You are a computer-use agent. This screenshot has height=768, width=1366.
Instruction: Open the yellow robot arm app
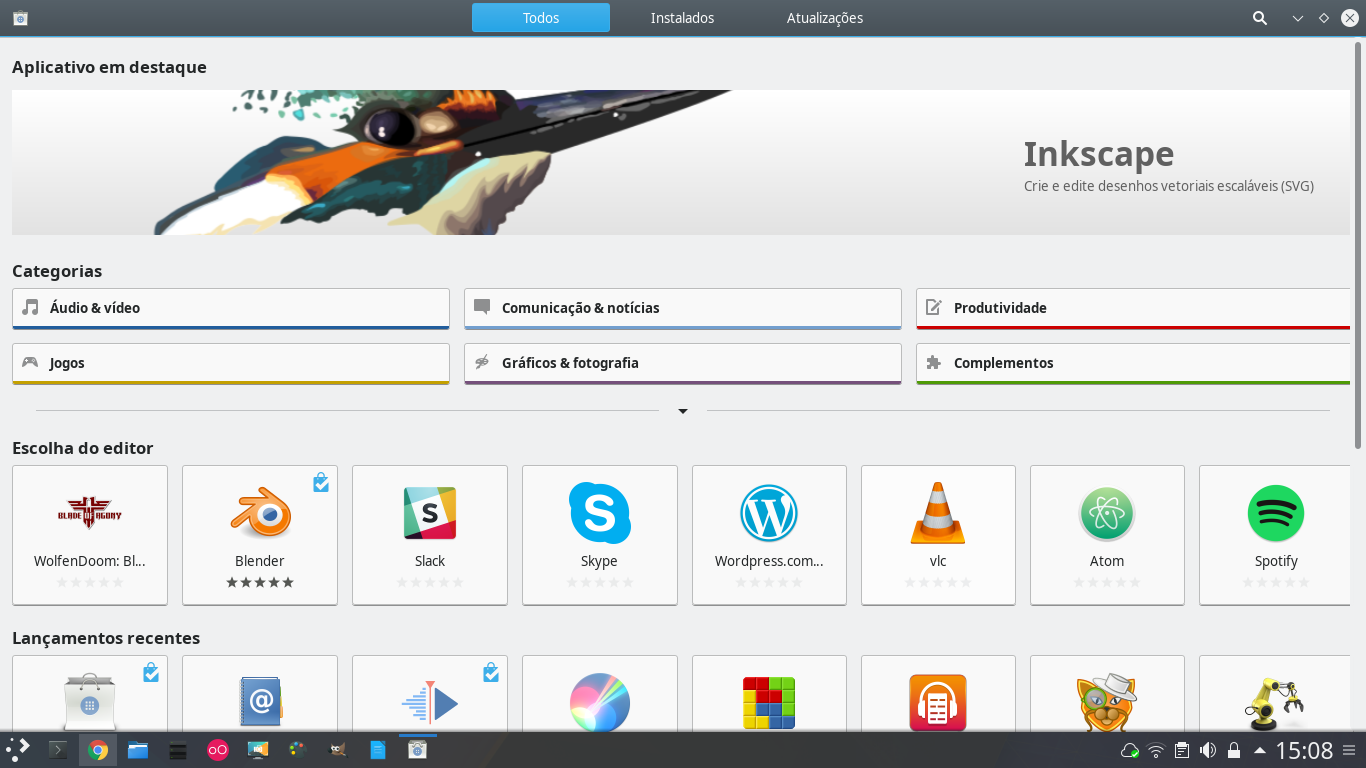(x=1276, y=693)
